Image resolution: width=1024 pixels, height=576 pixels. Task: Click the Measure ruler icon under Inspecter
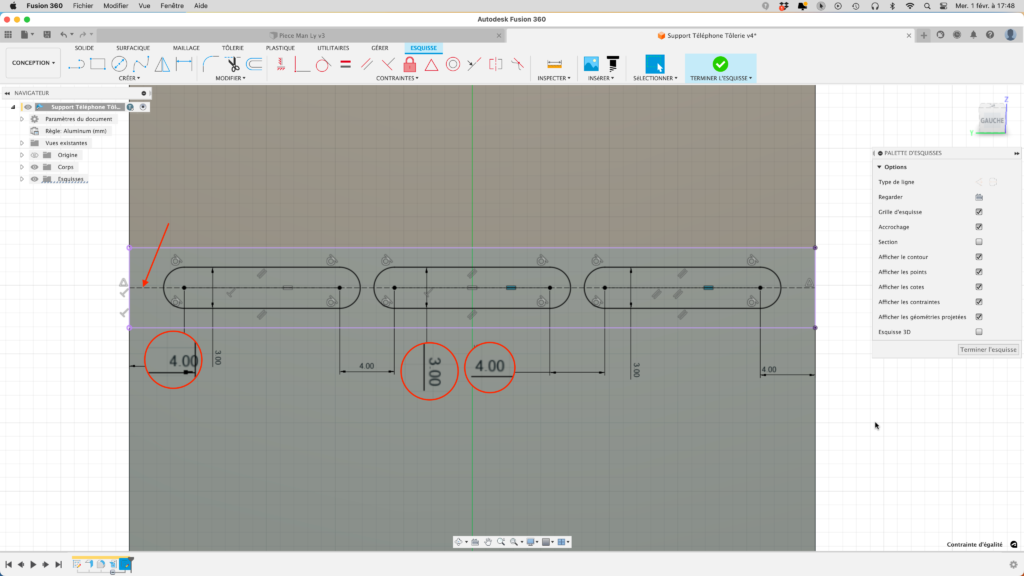click(x=554, y=64)
